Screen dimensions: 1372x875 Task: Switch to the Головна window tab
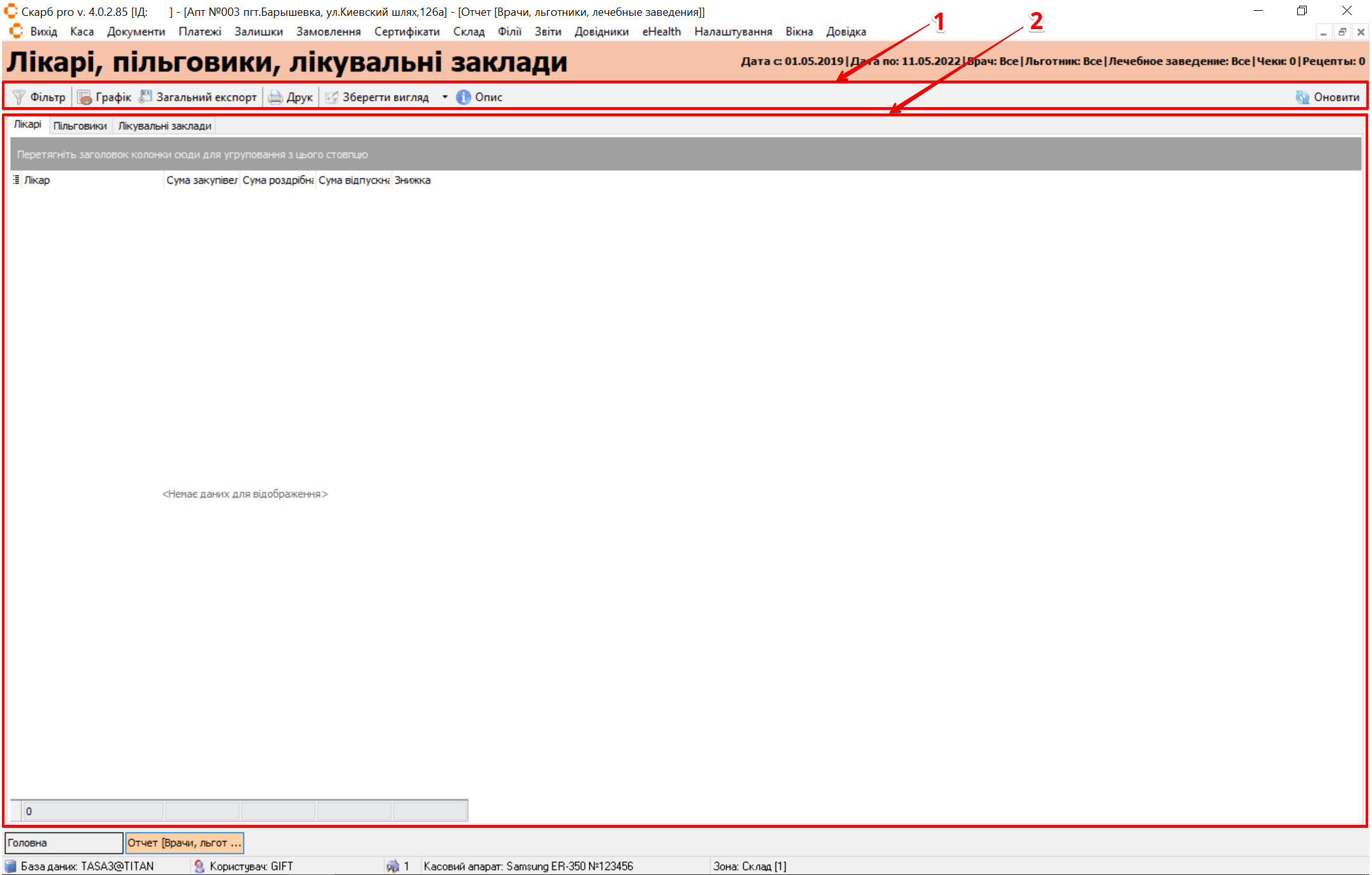coord(63,843)
